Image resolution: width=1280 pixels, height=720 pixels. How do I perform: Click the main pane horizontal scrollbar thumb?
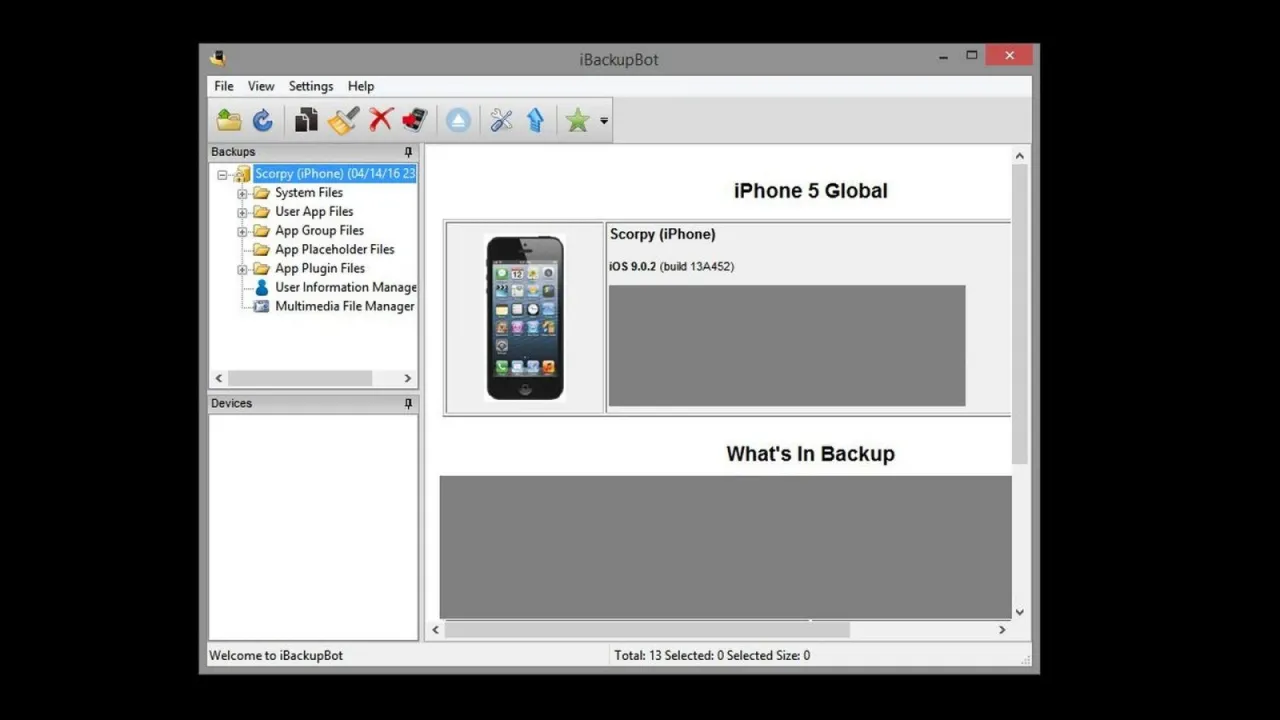[647, 630]
